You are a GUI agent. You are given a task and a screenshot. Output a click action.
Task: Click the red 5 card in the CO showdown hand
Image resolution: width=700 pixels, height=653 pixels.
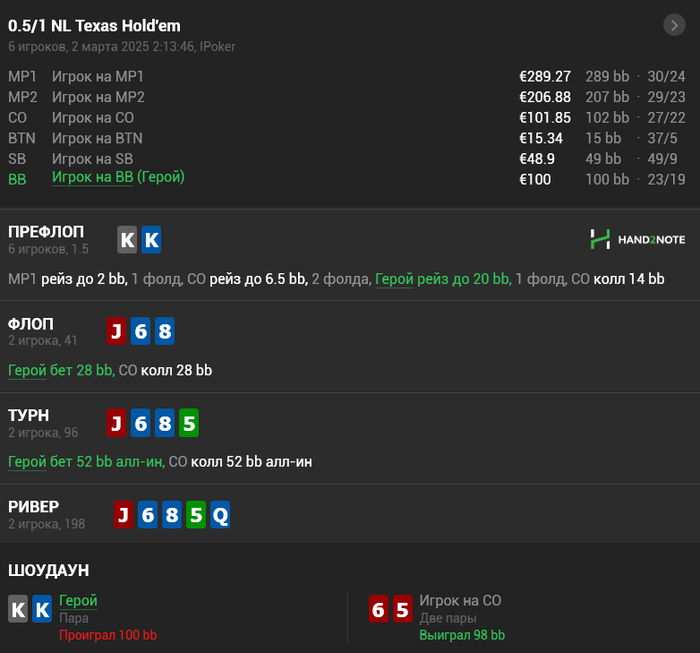pyautogui.click(x=403, y=609)
